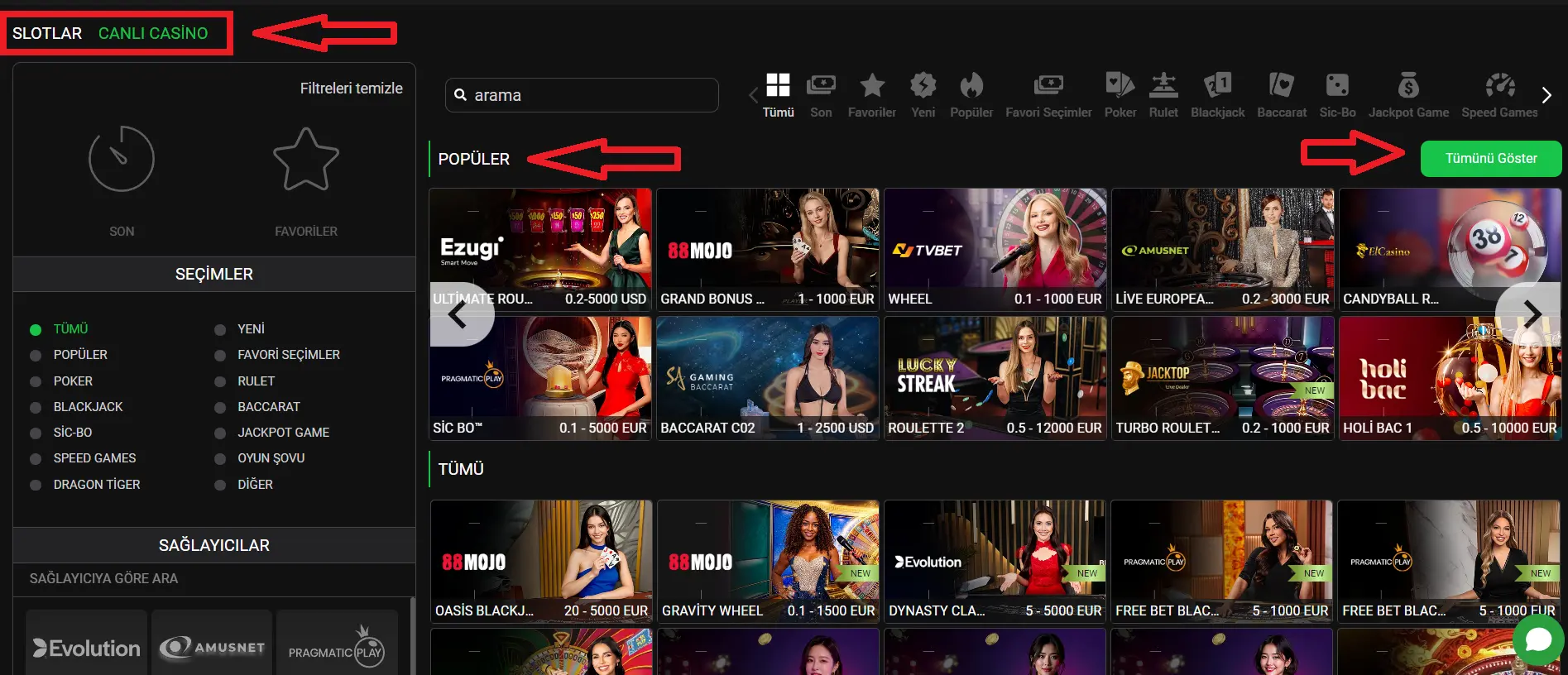Select the POKER filter radio

pos(36,382)
